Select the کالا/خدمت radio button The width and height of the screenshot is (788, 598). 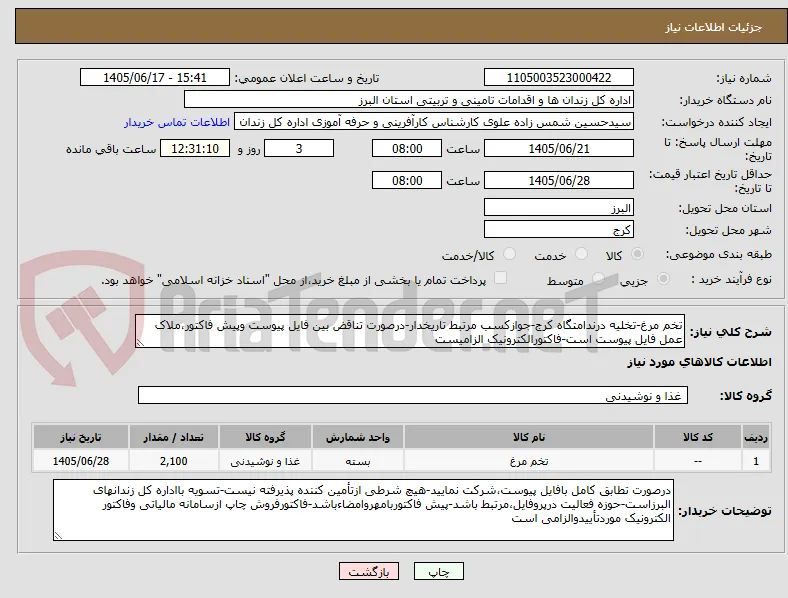coord(509,254)
